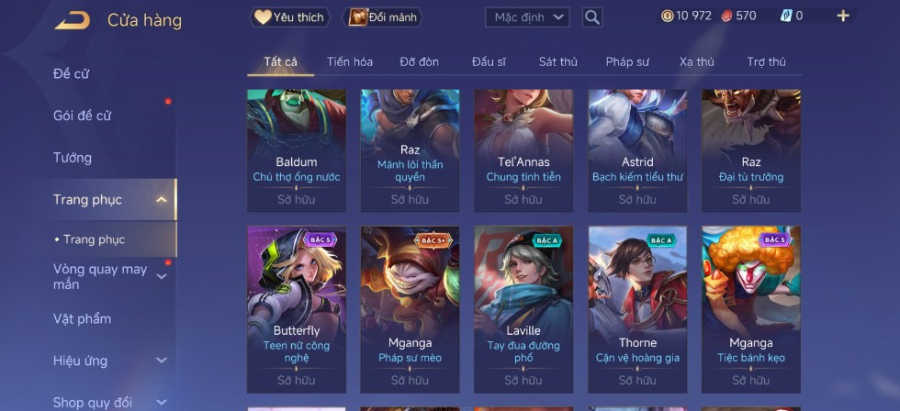Click the golden back arrow icon
Image resolution: width=900 pixels, height=411 pixels.
point(72,21)
